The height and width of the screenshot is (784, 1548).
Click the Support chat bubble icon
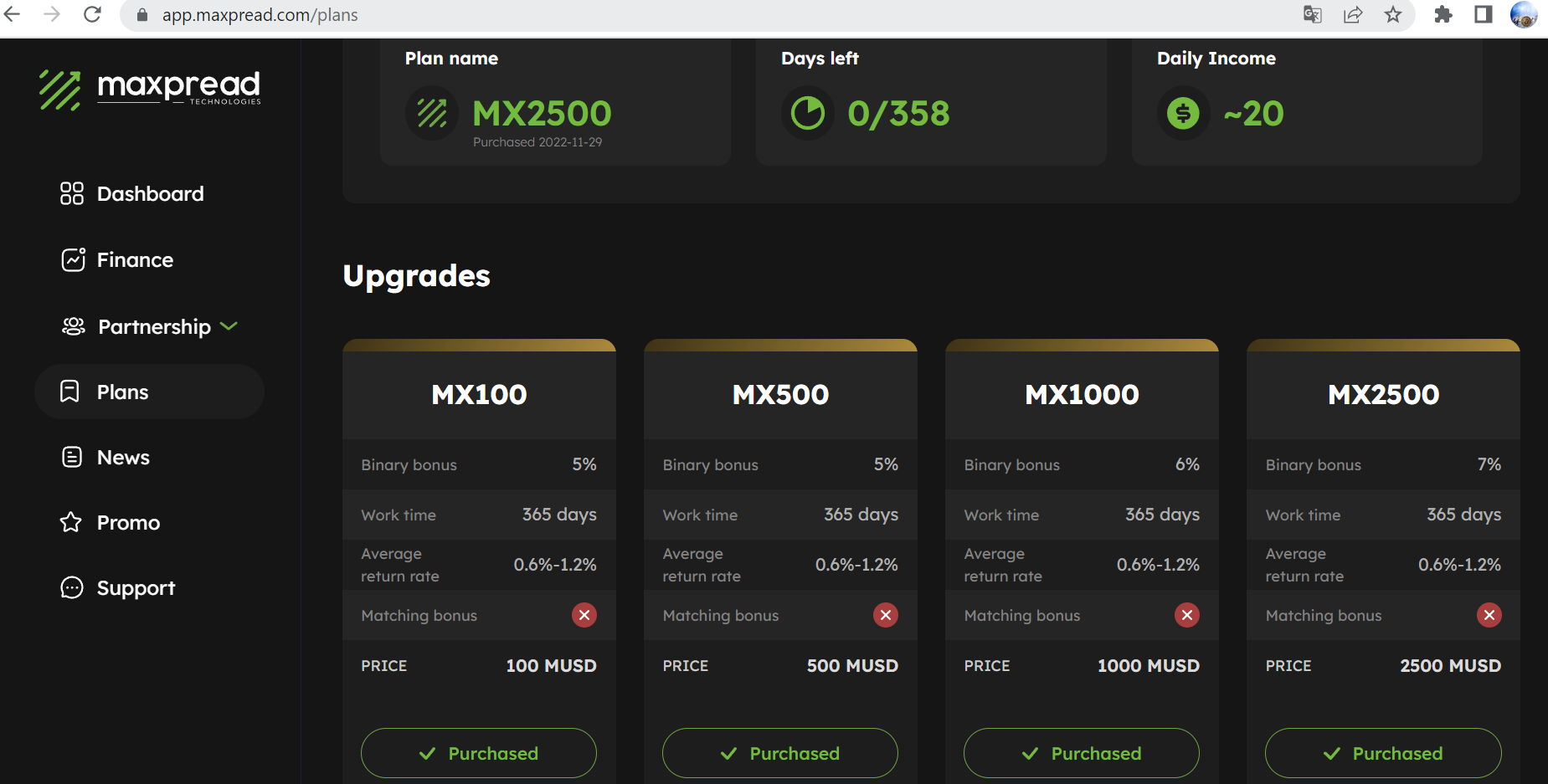coord(72,587)
